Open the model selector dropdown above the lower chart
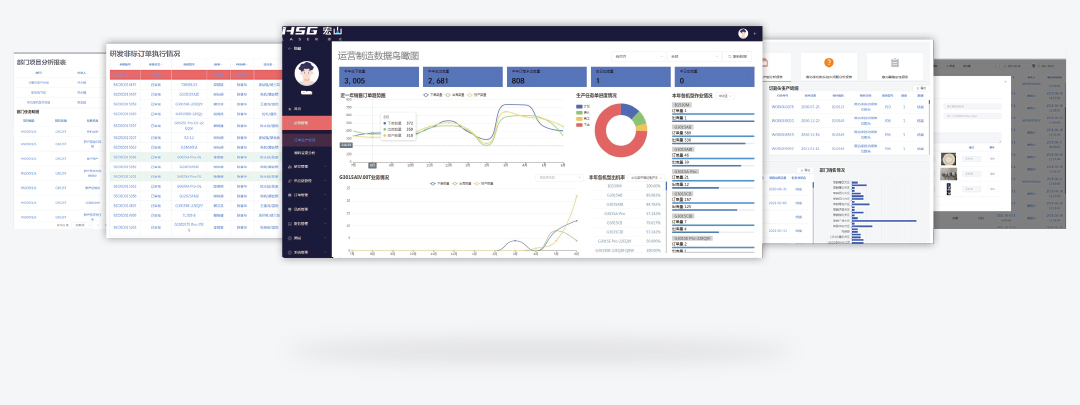Viewport: 1080px width, 405px height. tap(554, 177)
